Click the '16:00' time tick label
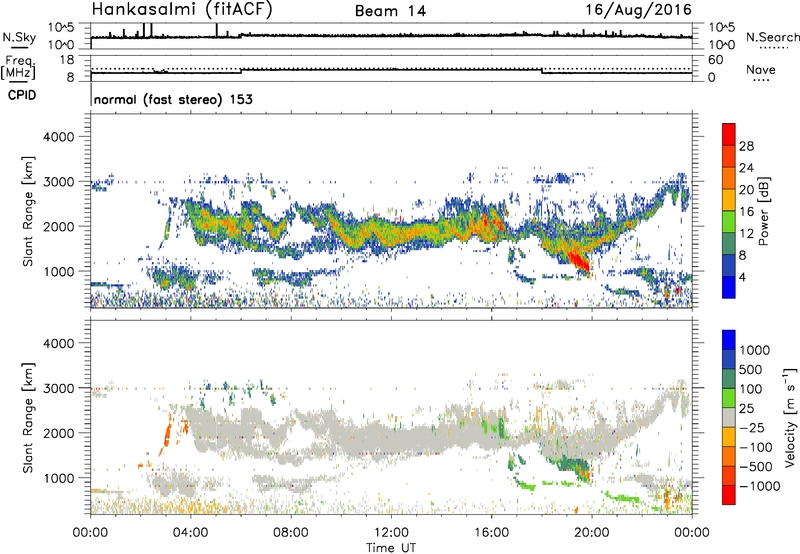This screenshot has width=800, height=554. (x=491, y=533)
